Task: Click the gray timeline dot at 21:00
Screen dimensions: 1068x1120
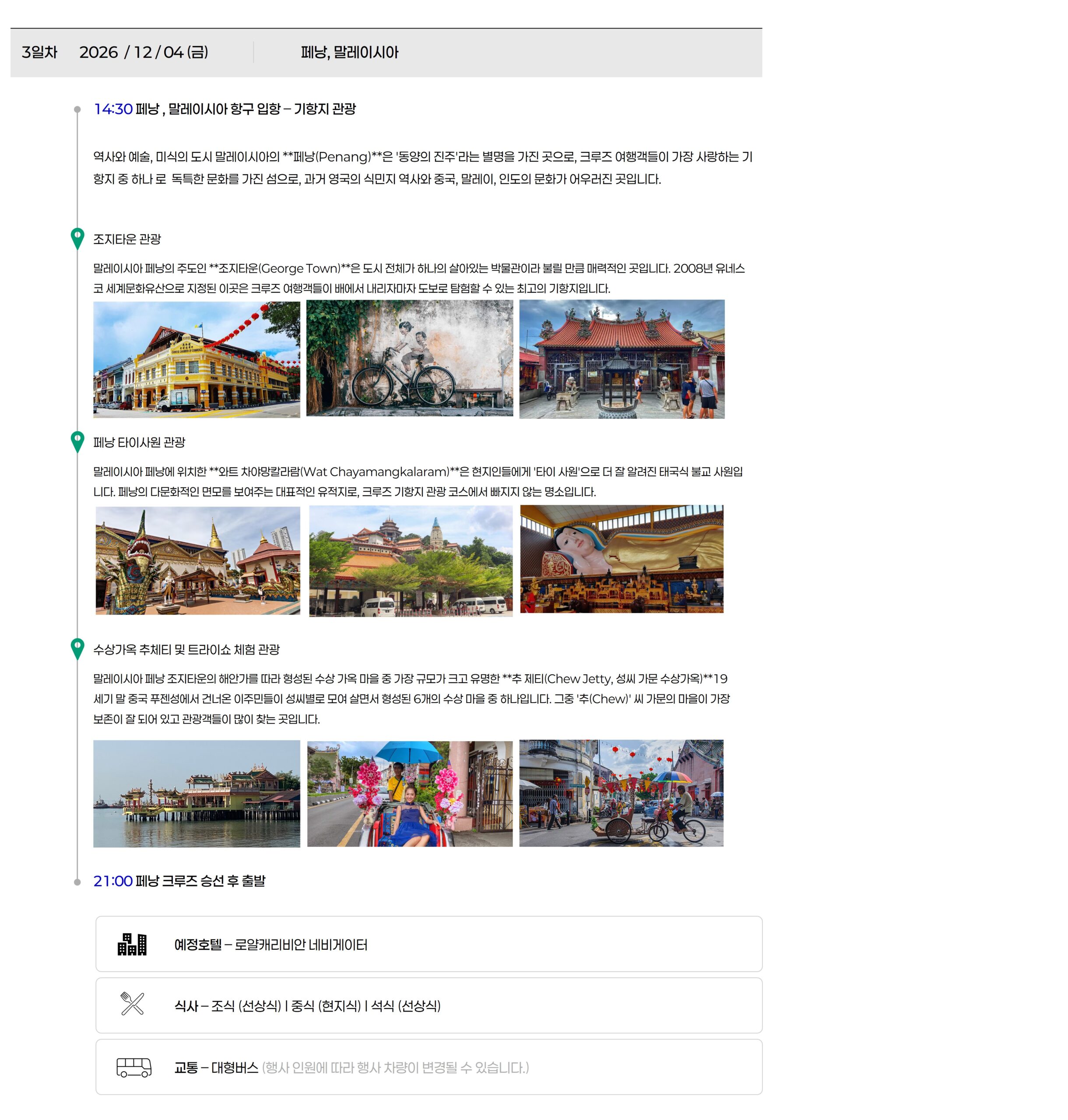Action: [77, 882]
